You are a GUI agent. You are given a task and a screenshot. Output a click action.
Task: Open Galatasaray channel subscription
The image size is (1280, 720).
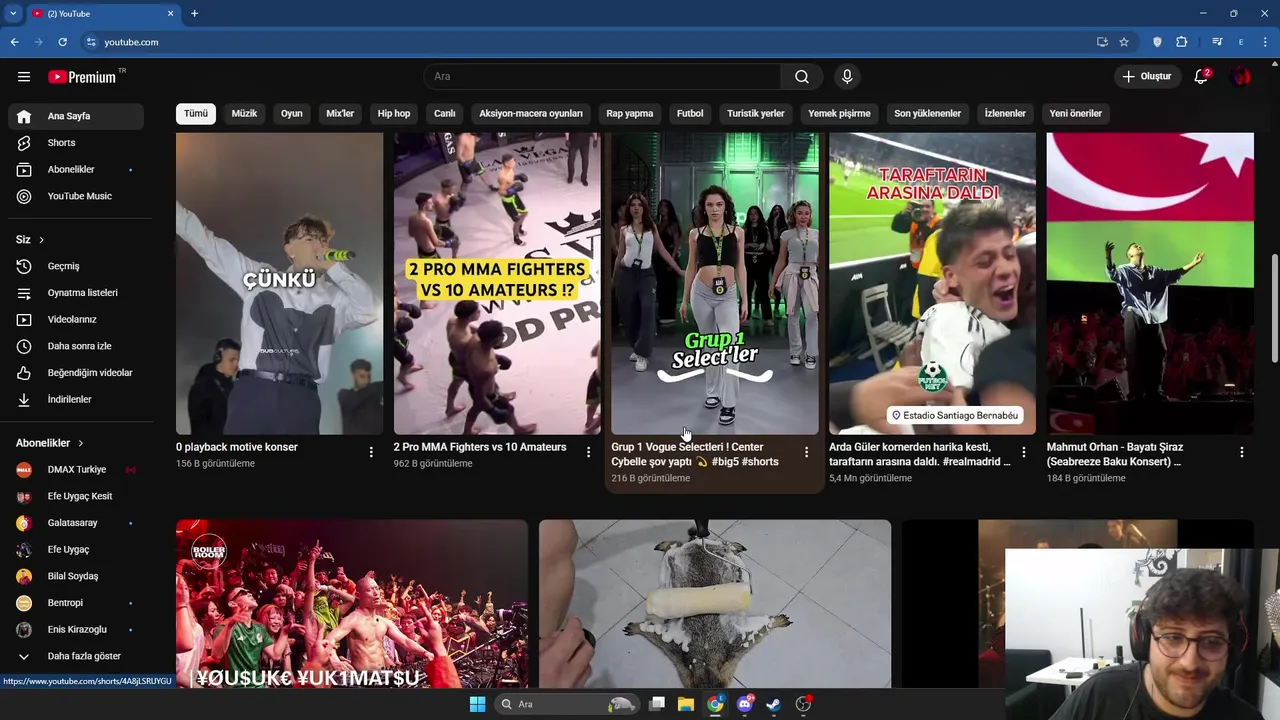pos(76,523)
